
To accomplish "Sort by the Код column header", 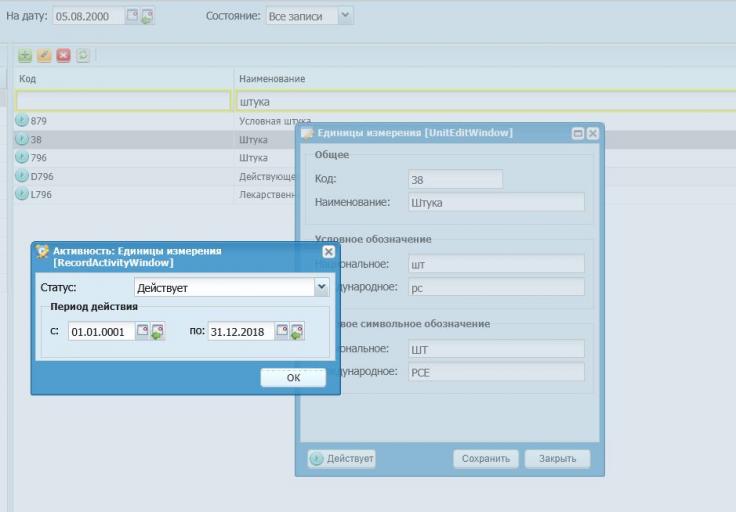I will (123, 78).
